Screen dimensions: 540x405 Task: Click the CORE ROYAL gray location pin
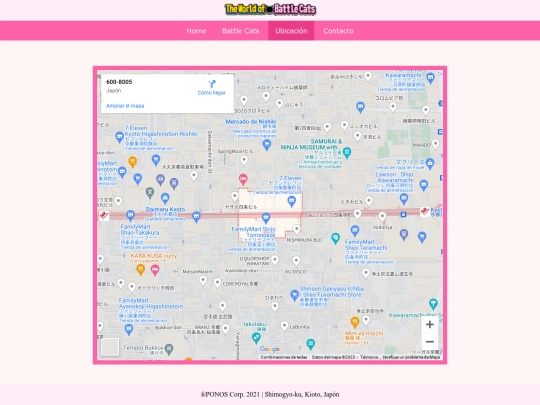(217, 283)
